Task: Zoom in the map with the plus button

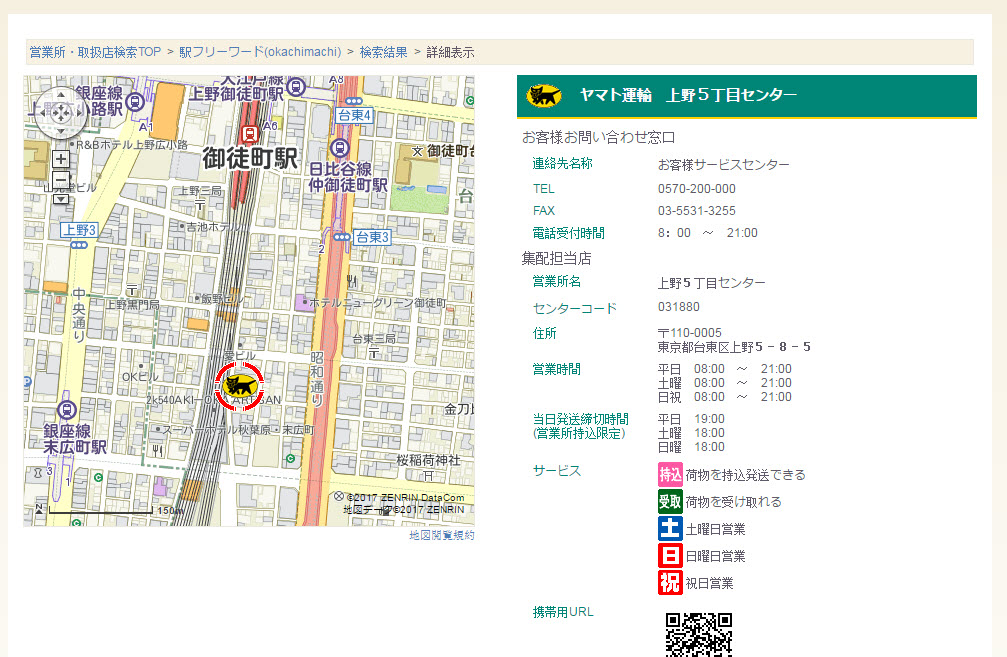Action: pos(61,159)
